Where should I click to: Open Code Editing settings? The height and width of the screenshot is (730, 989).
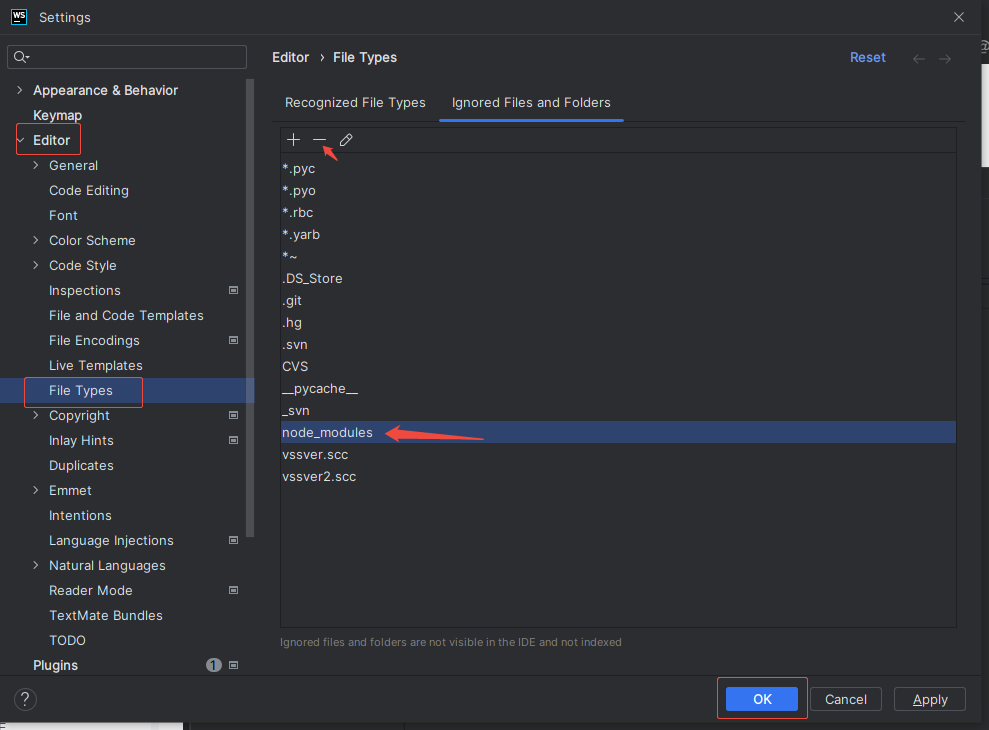tap(89, 191)
